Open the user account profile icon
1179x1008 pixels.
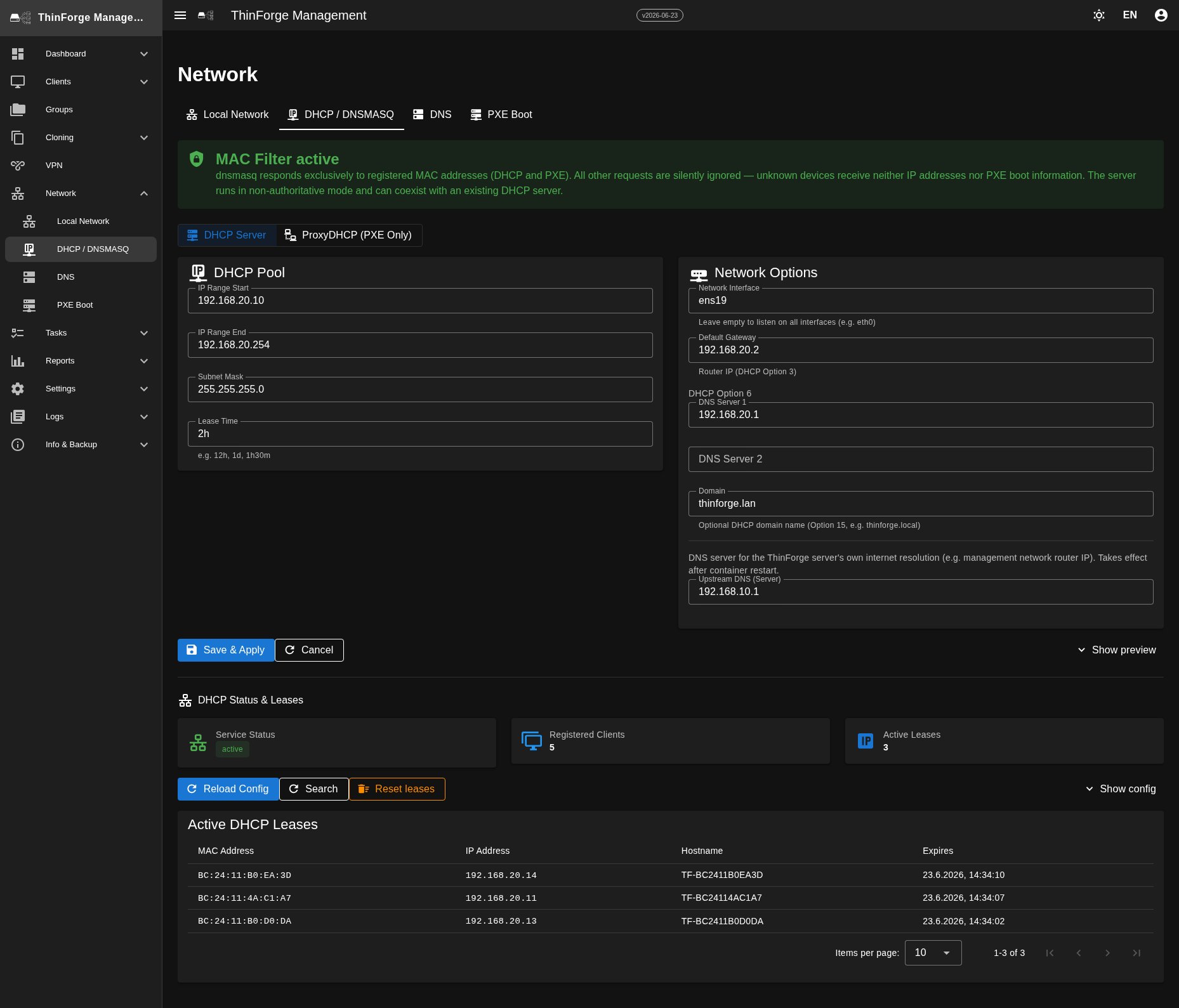click(1161, 15)
